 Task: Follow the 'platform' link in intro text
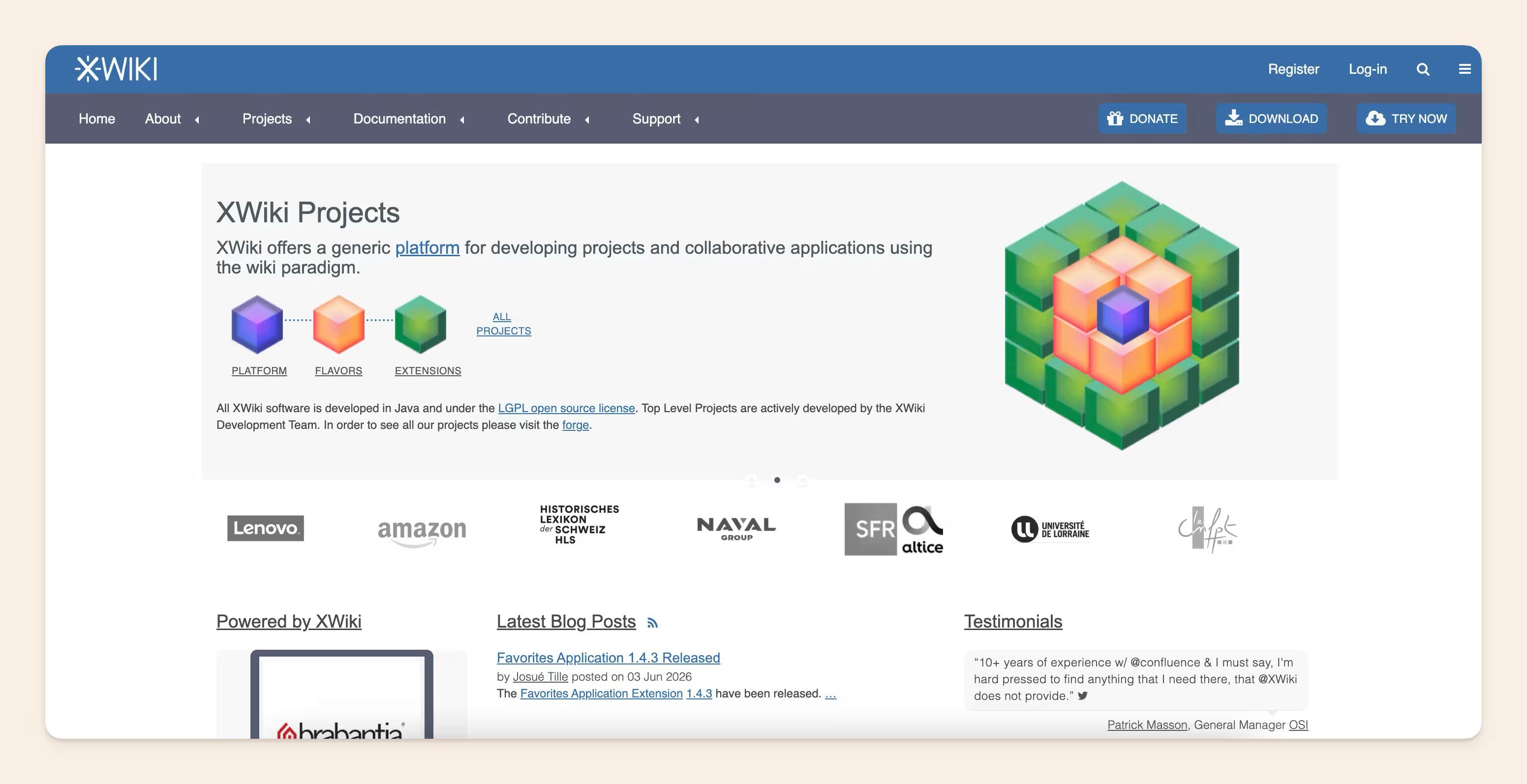click(428, 248)
